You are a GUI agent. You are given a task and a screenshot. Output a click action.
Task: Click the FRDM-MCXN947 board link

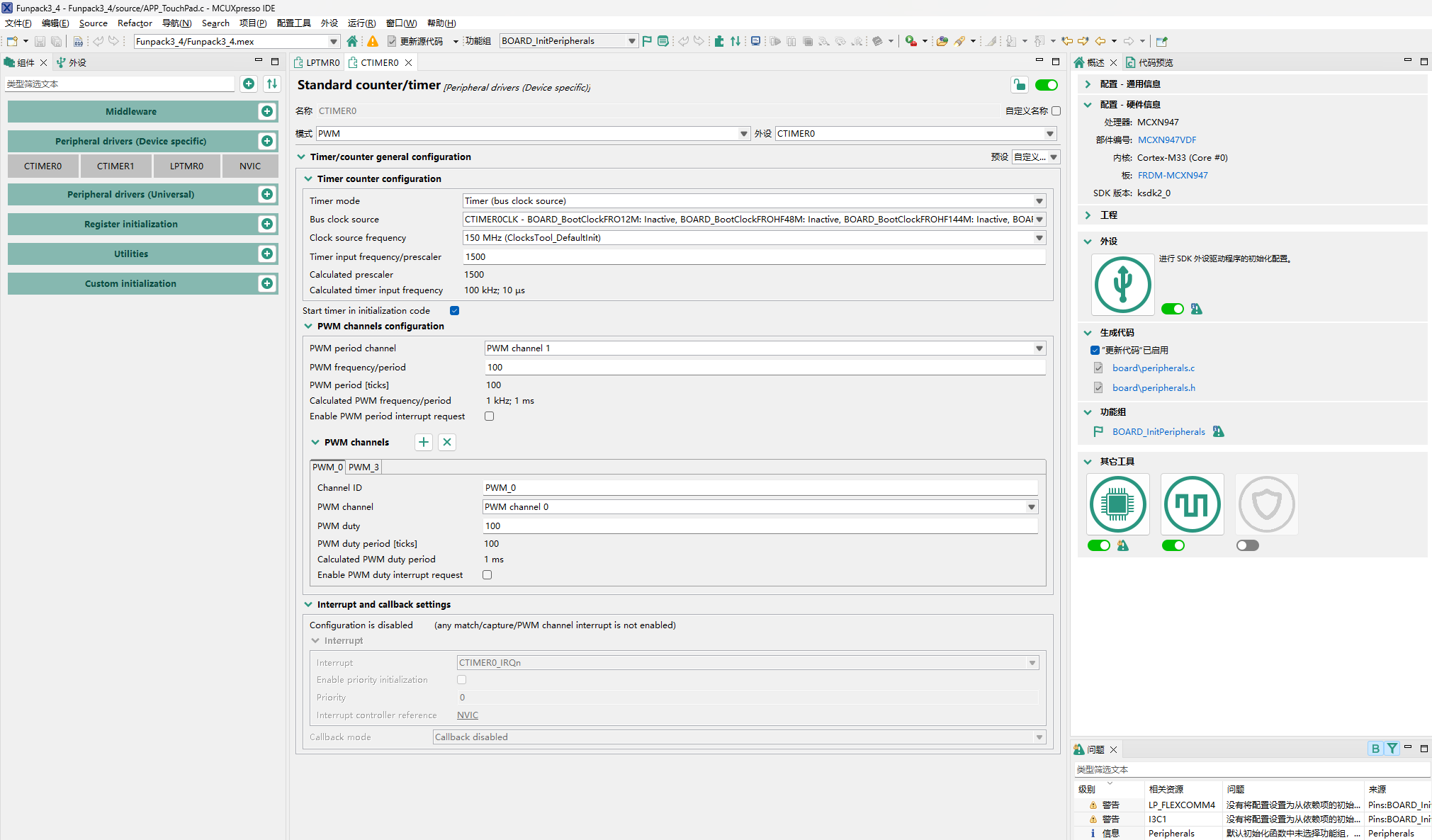click(x=1173, y=176)
